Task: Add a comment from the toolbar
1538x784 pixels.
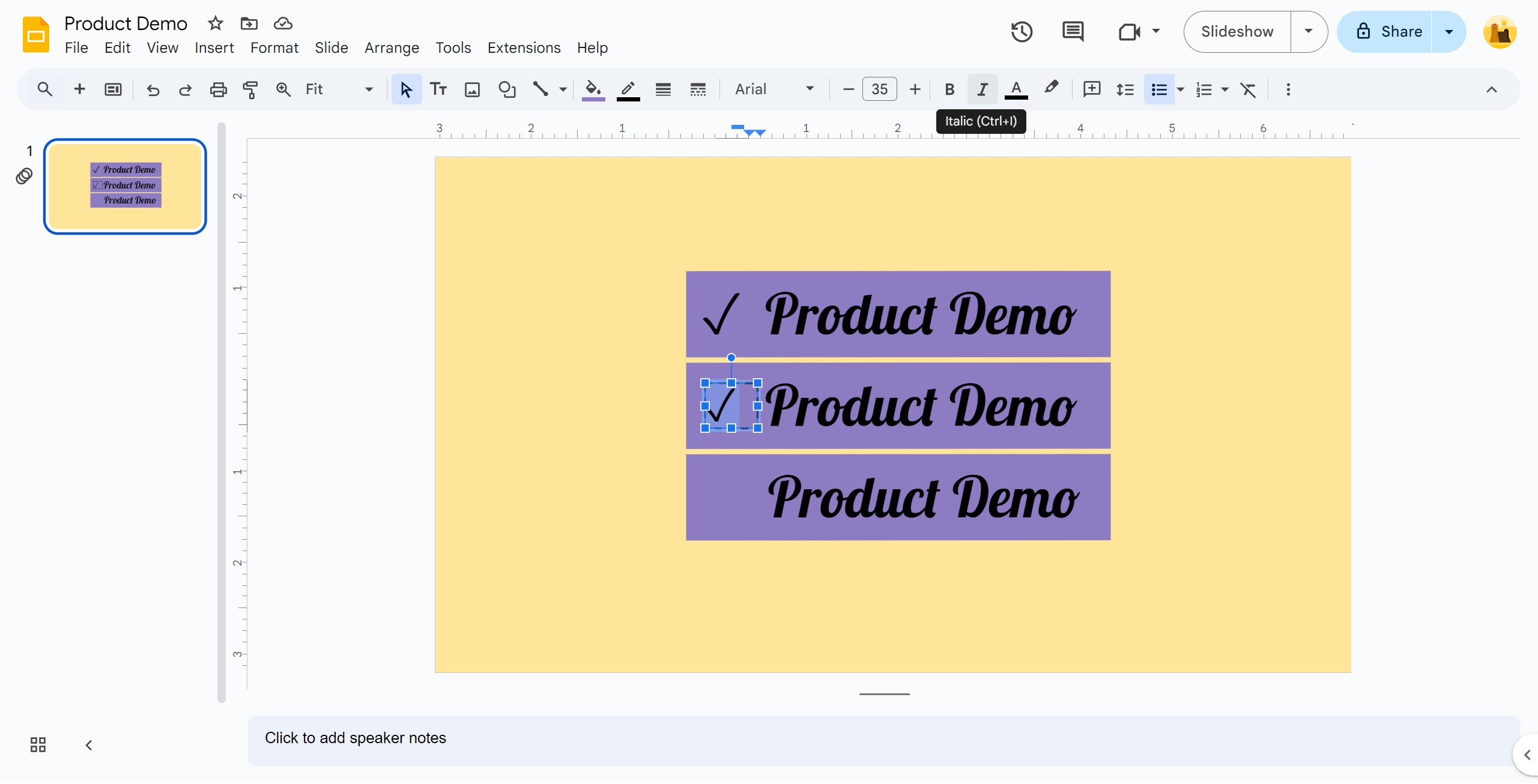Action: (x=1091, y=89)
